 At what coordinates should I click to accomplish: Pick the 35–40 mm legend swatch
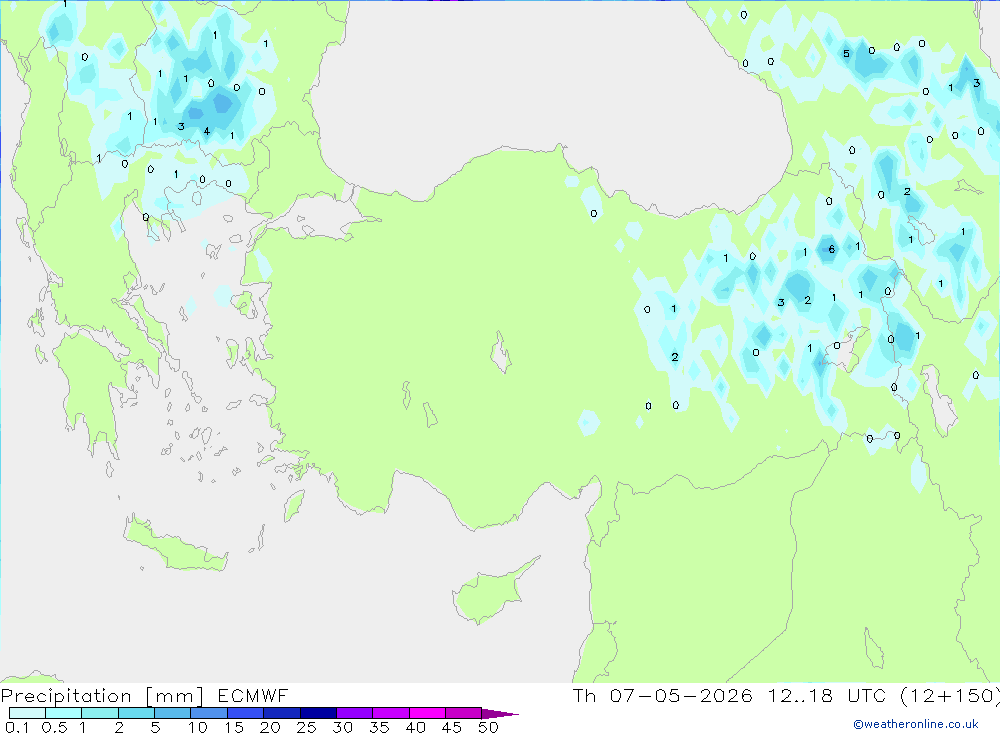pyautogui.click(x=391, y=713)
